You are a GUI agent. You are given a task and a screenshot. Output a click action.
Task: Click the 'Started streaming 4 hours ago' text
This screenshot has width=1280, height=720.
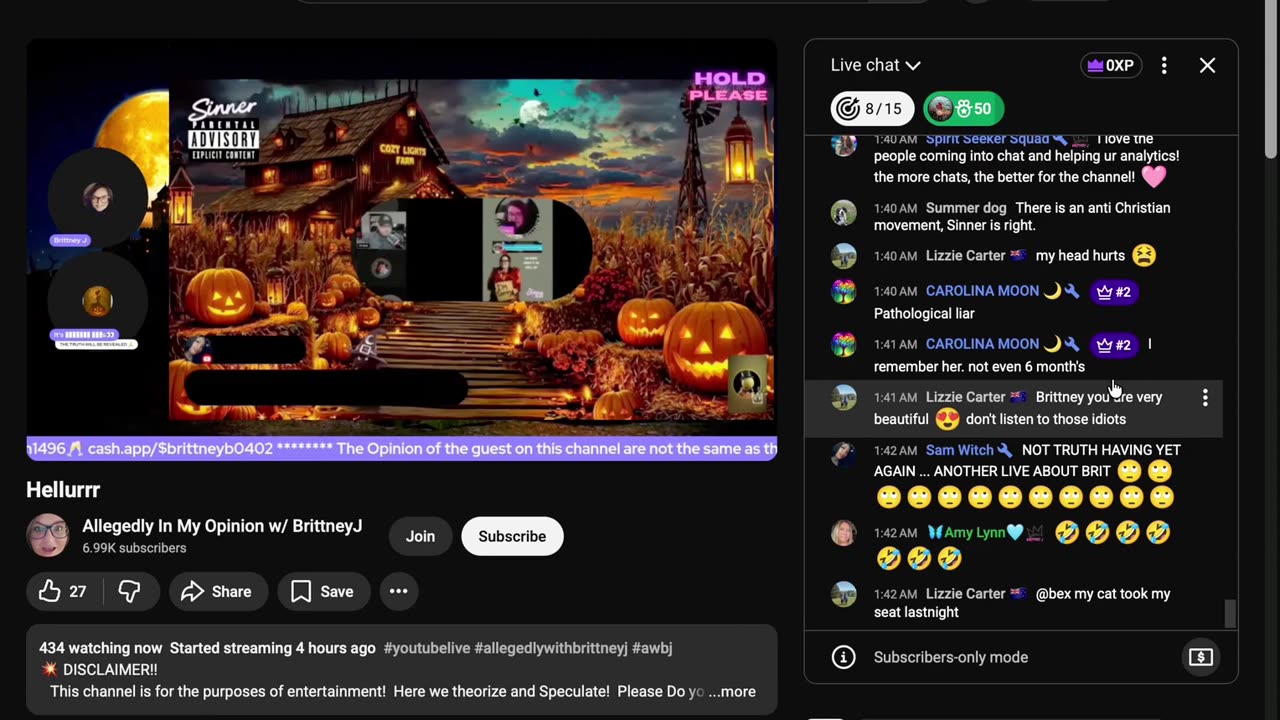click(272, 648)
